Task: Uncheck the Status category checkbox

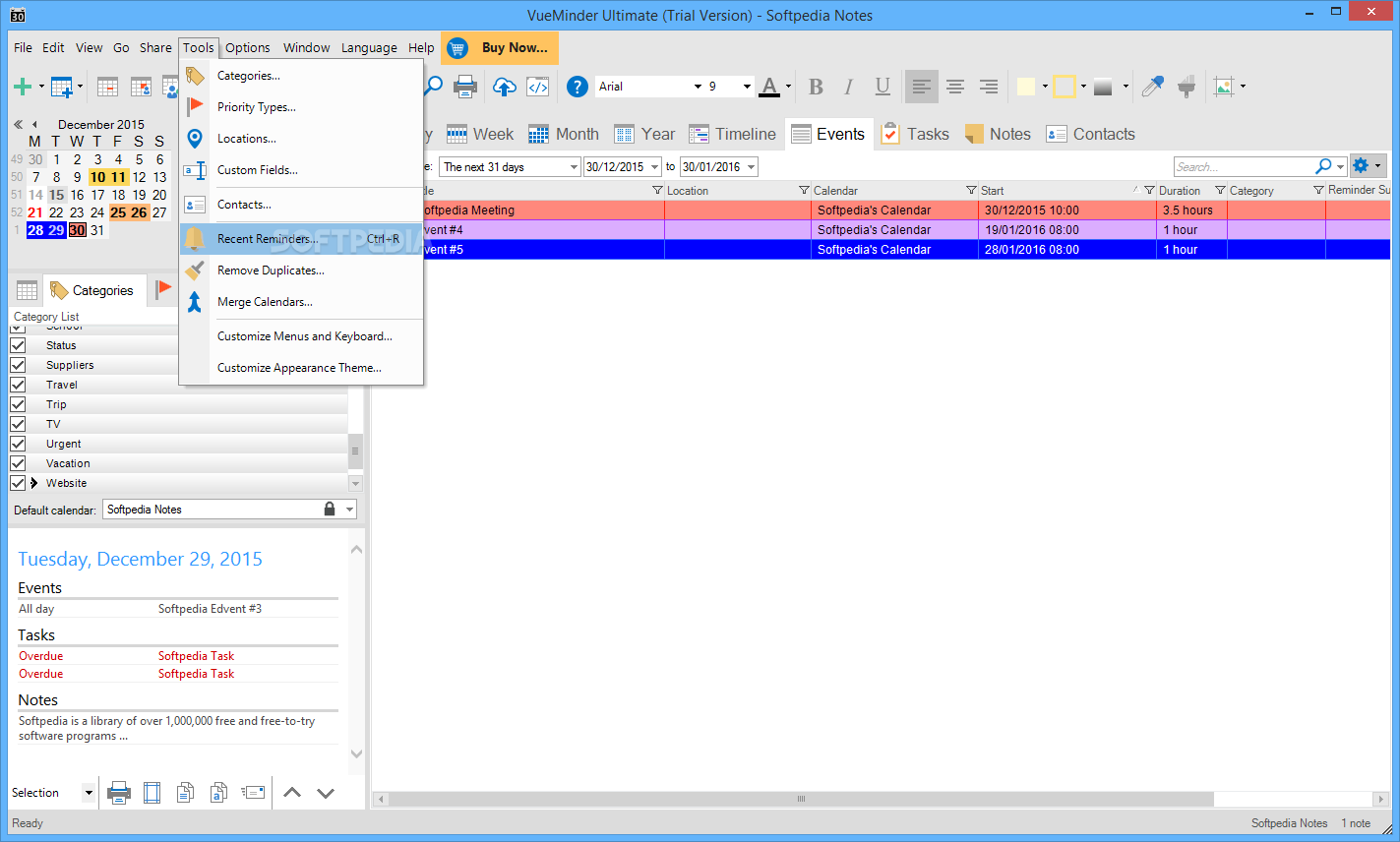Action: (18, 345)
